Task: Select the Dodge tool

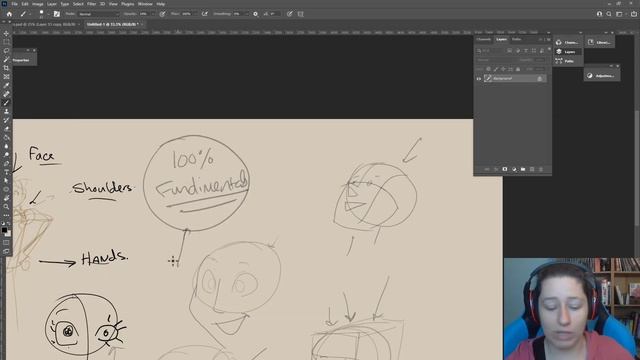Action: pyautogui.click(x=6, y=154)
